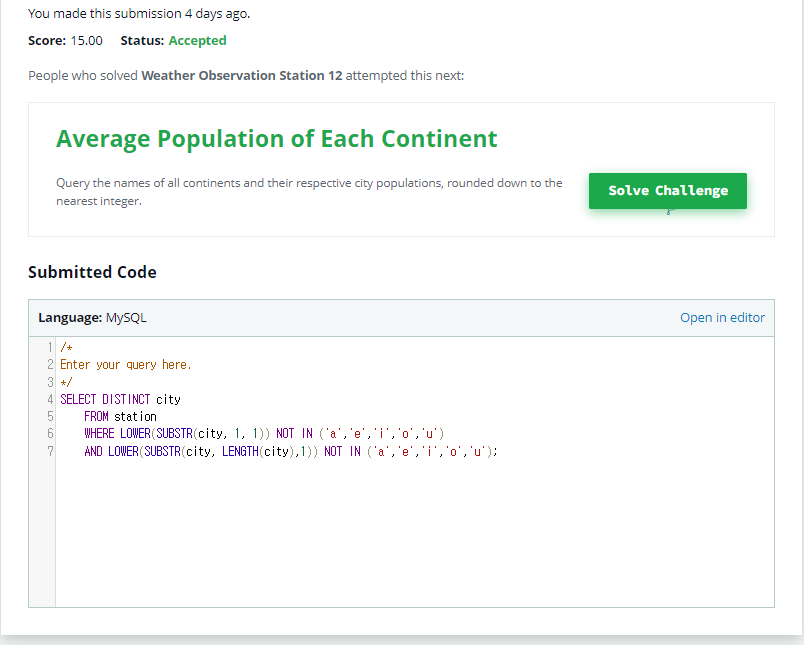Click 'You made this submission 4 days ago'
The image size is (804, 645).
139,13
